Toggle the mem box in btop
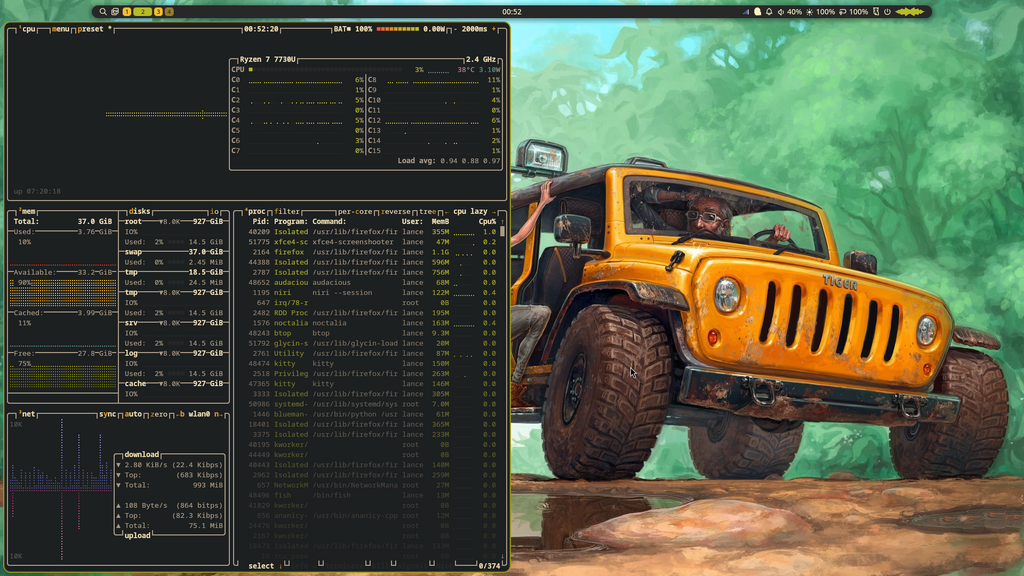Viewport: 1024px width, 576px height. (x=27, y=212)
